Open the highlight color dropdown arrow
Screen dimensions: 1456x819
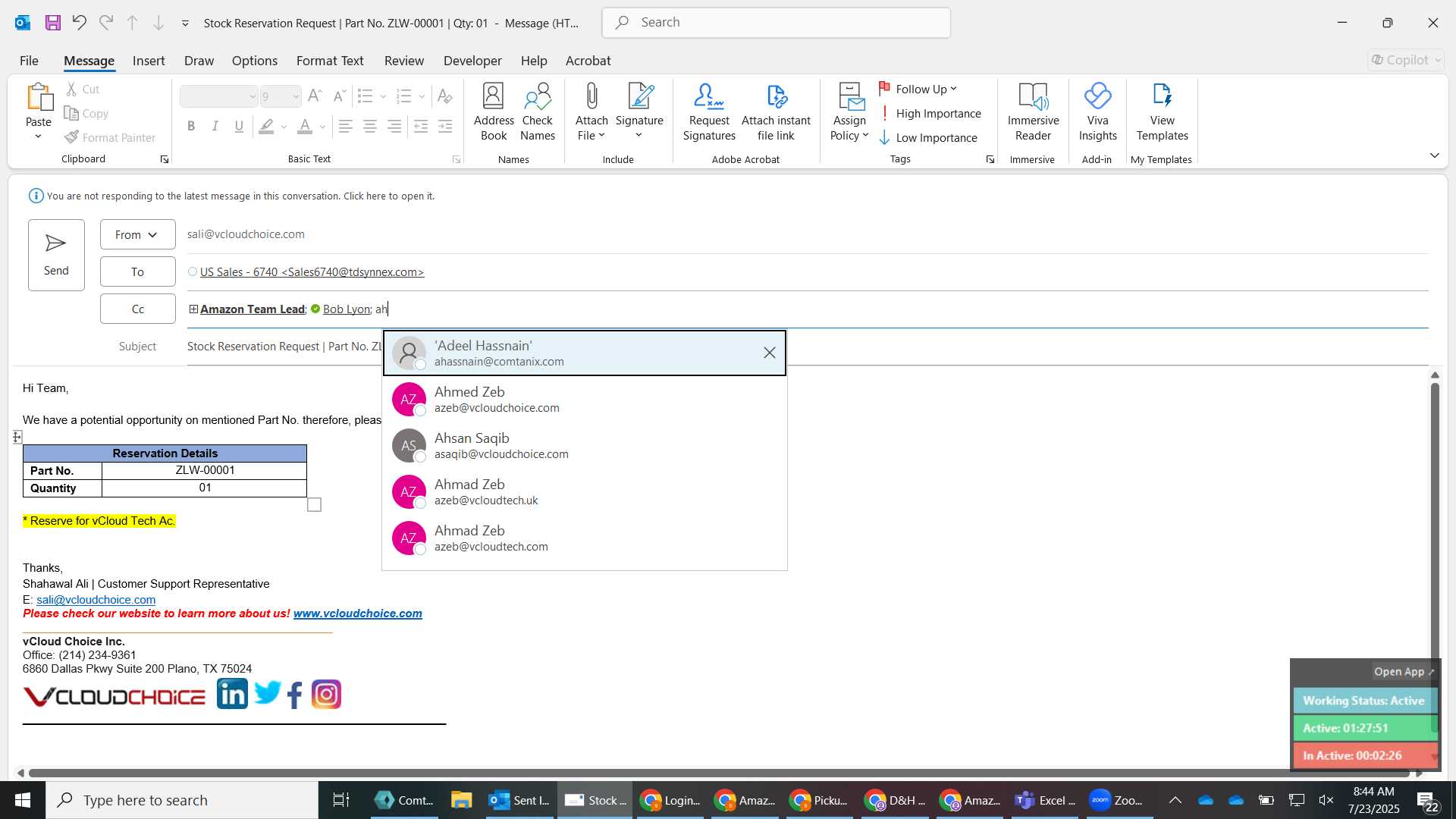coord(284,127)
